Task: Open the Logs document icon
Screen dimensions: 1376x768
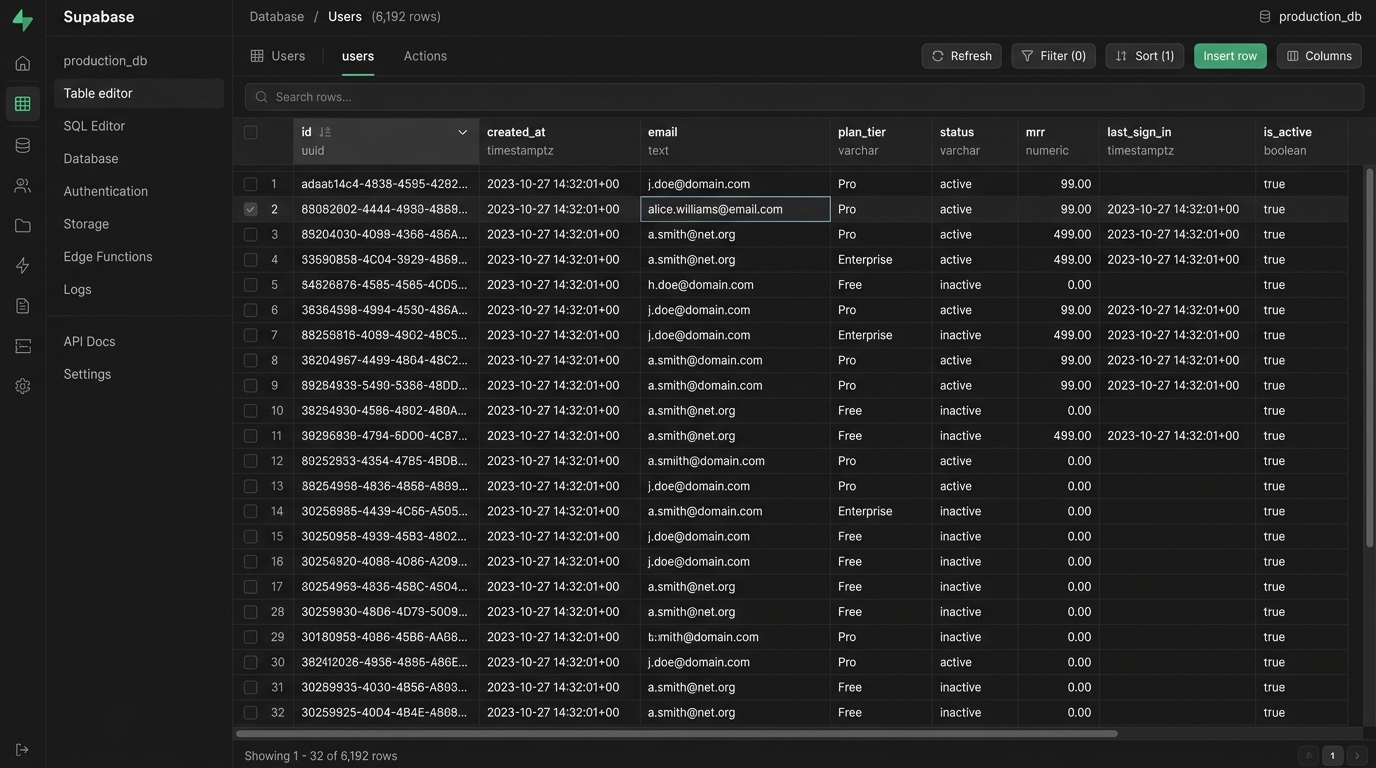Action: coord(22,305)
